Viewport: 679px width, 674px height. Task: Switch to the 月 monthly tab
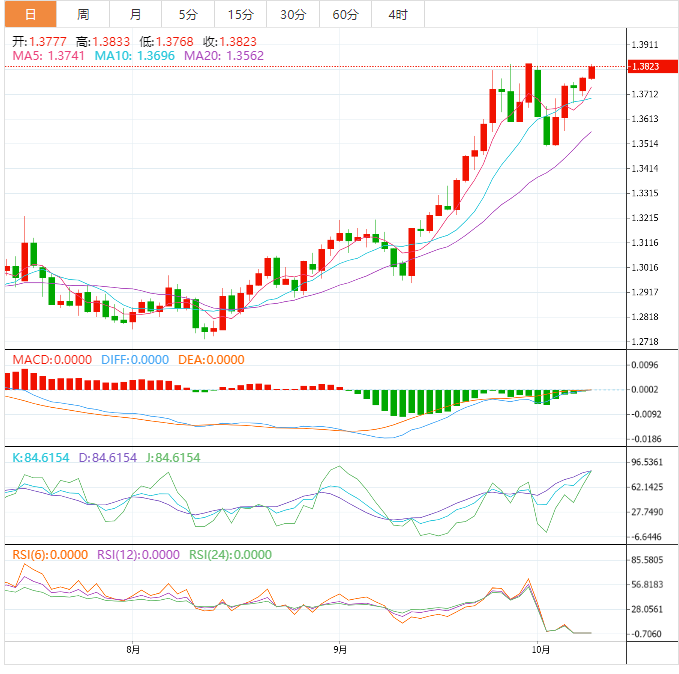136,14
